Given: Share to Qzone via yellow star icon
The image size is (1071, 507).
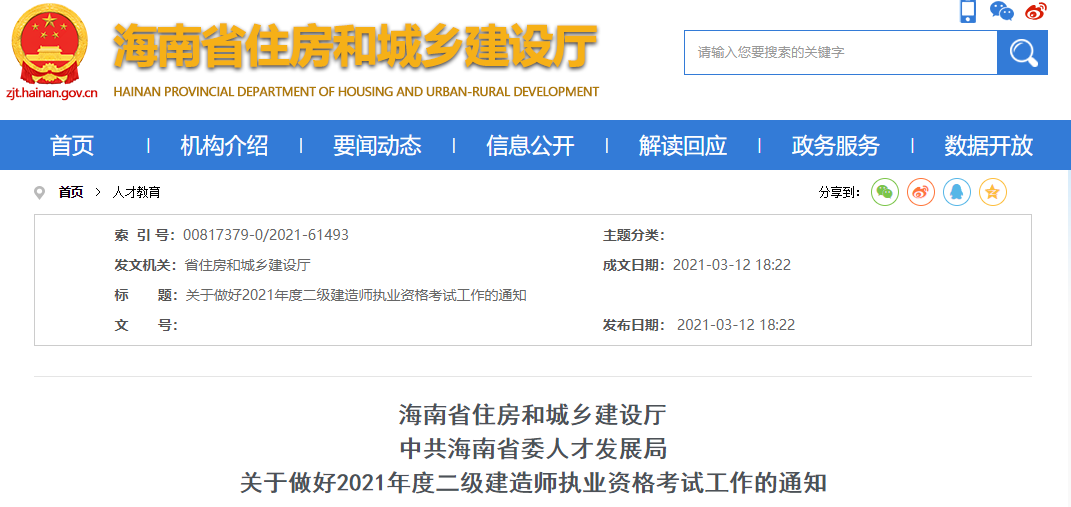Looking at the screenshot, I should coord(993,192).
